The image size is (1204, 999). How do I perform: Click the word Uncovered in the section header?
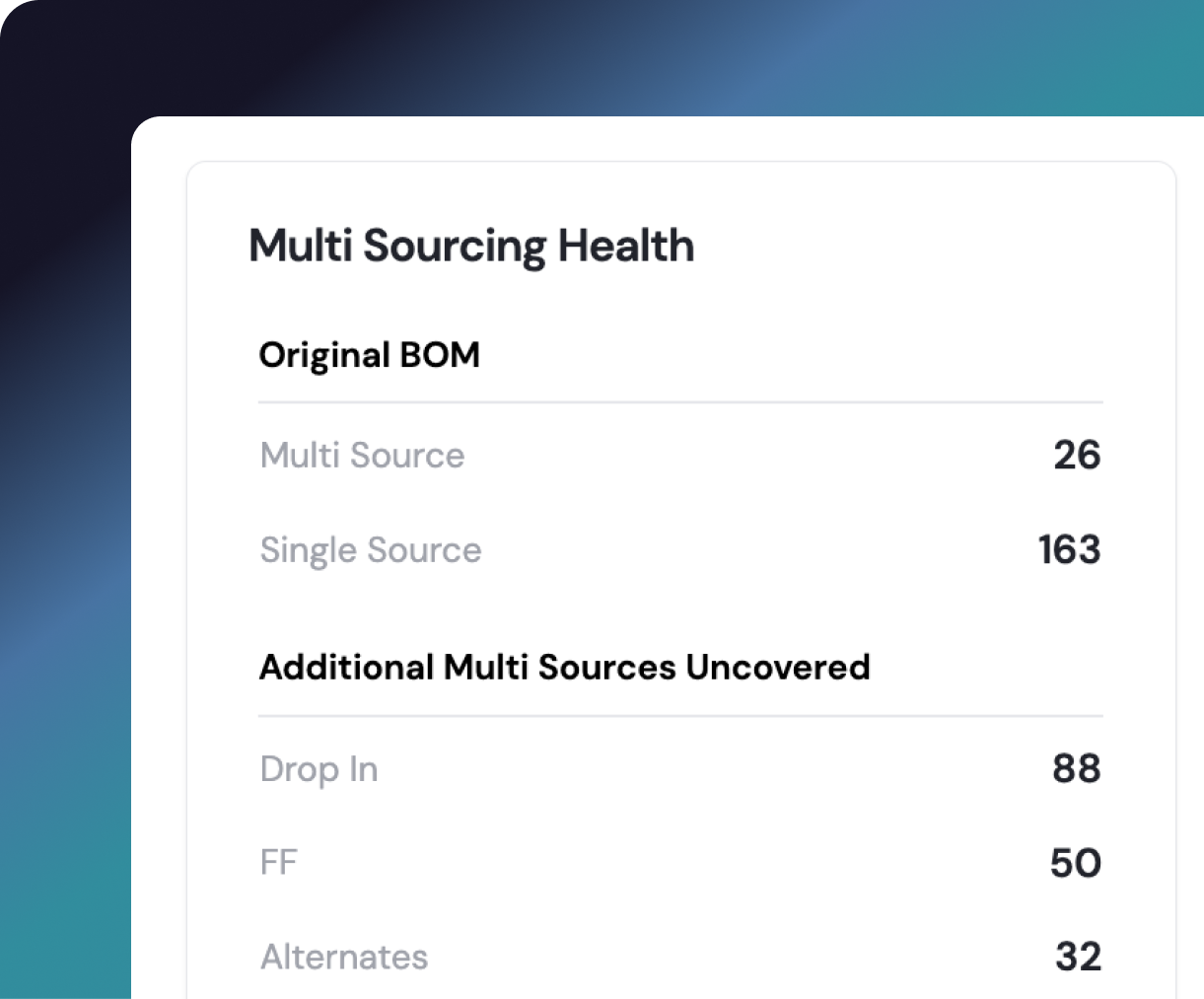point(778,668)
